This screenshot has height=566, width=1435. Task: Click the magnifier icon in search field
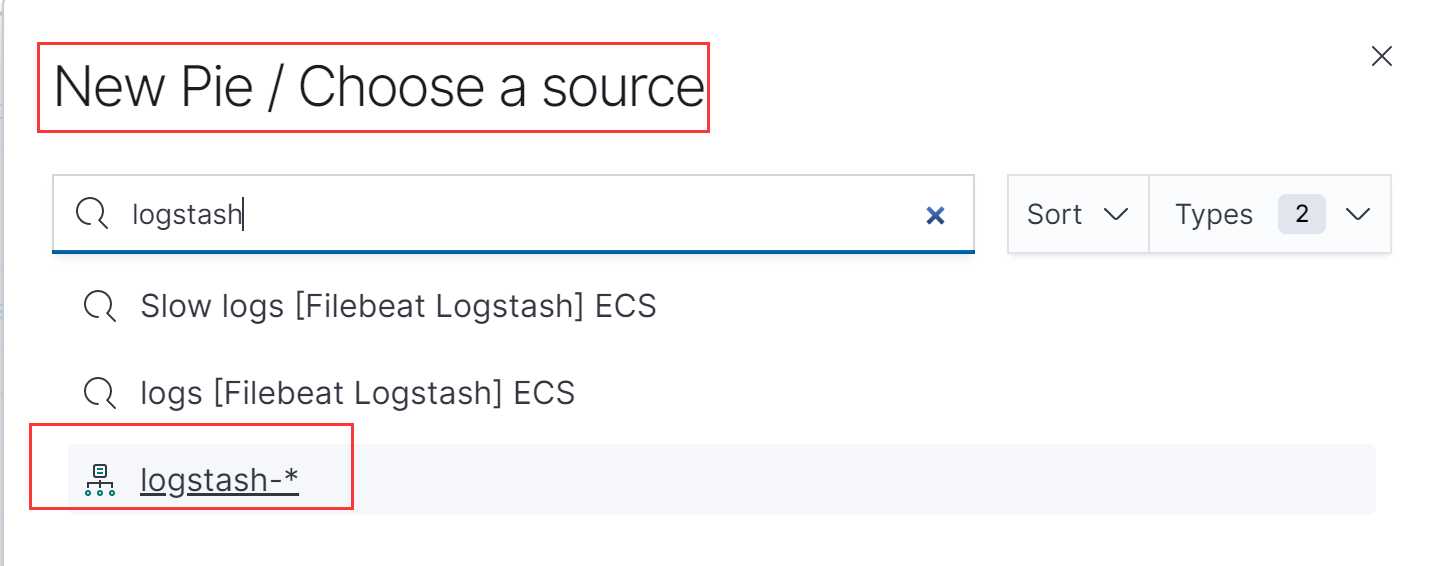[x=92, y=214]
